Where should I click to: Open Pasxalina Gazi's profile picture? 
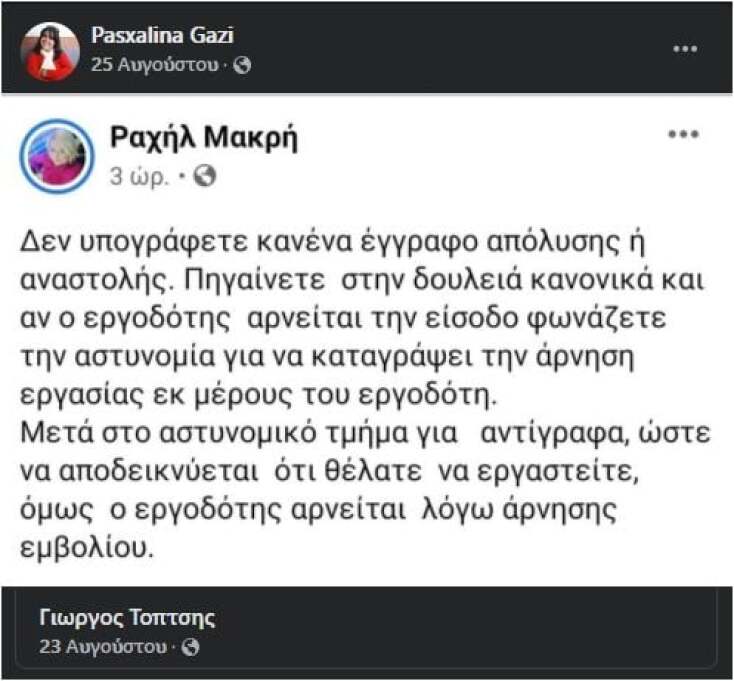[x=49, y=50]
